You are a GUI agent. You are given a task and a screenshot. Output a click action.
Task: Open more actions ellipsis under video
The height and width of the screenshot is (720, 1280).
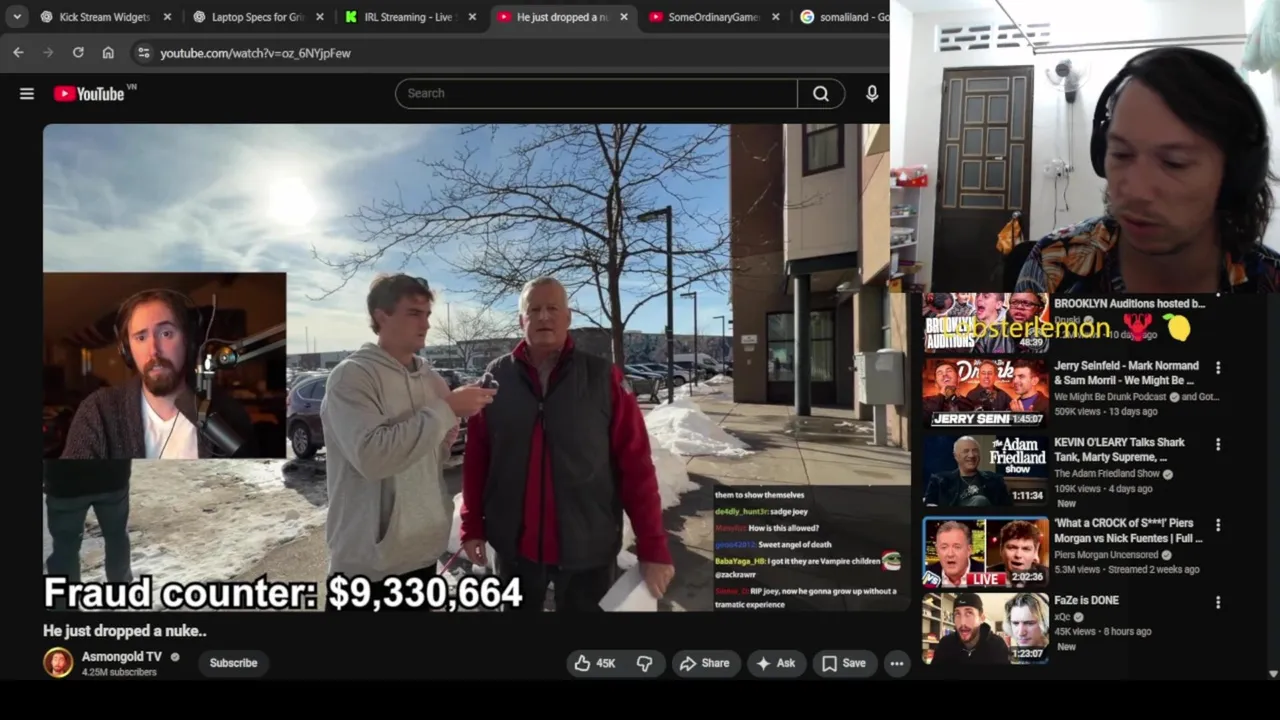click(x=897, y=663)
